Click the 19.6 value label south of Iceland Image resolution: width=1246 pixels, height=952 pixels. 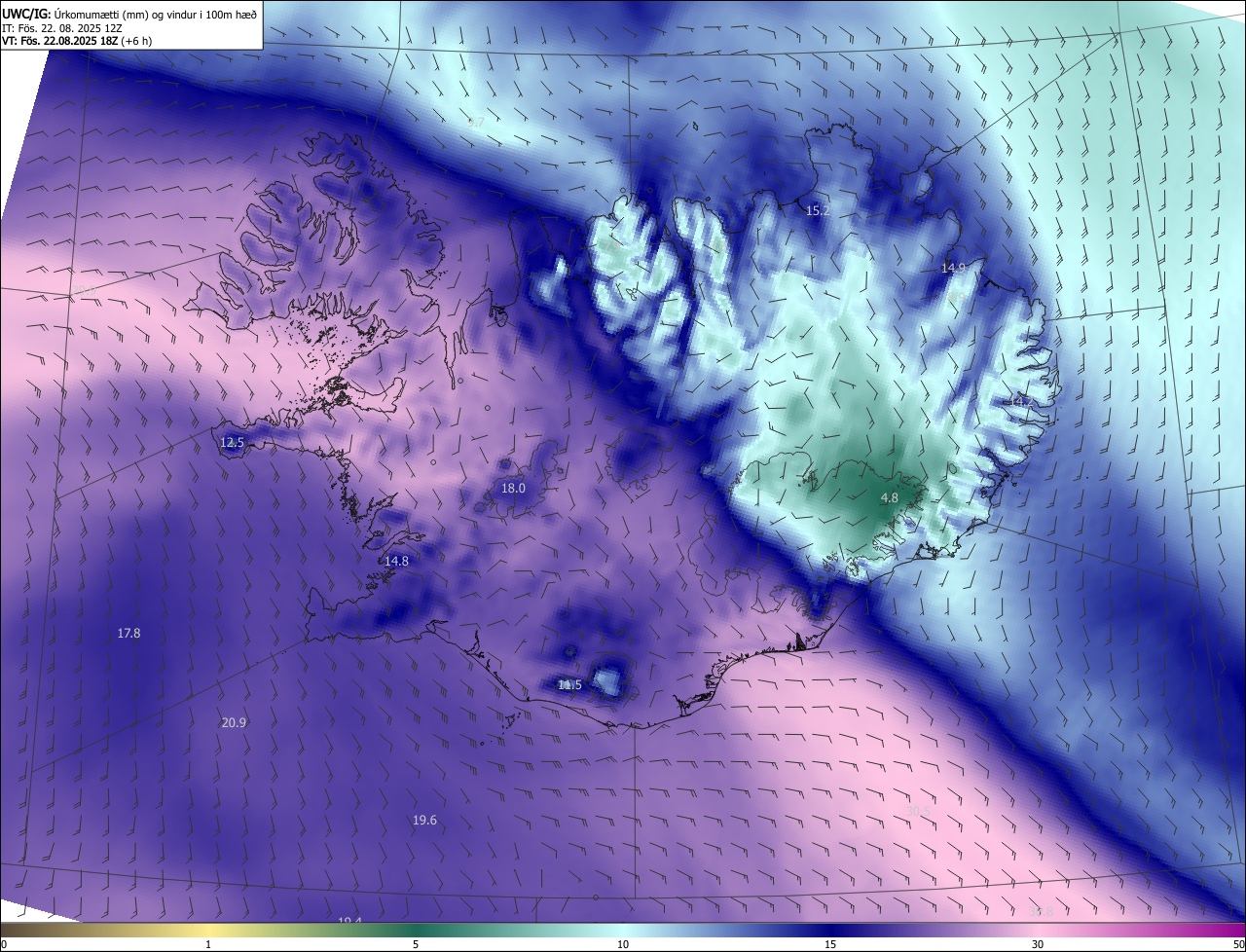click(424, 821)
